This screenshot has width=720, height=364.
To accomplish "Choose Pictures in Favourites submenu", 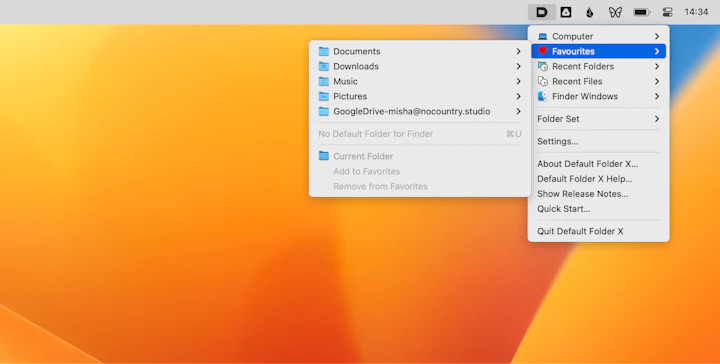I will (420, 96).
